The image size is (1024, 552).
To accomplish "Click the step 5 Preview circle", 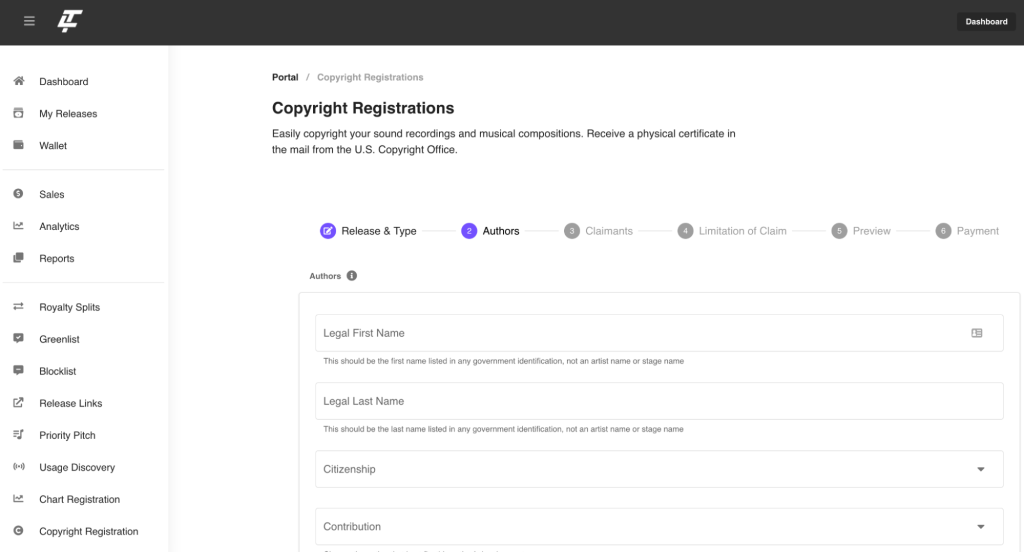I will point(839,231).
